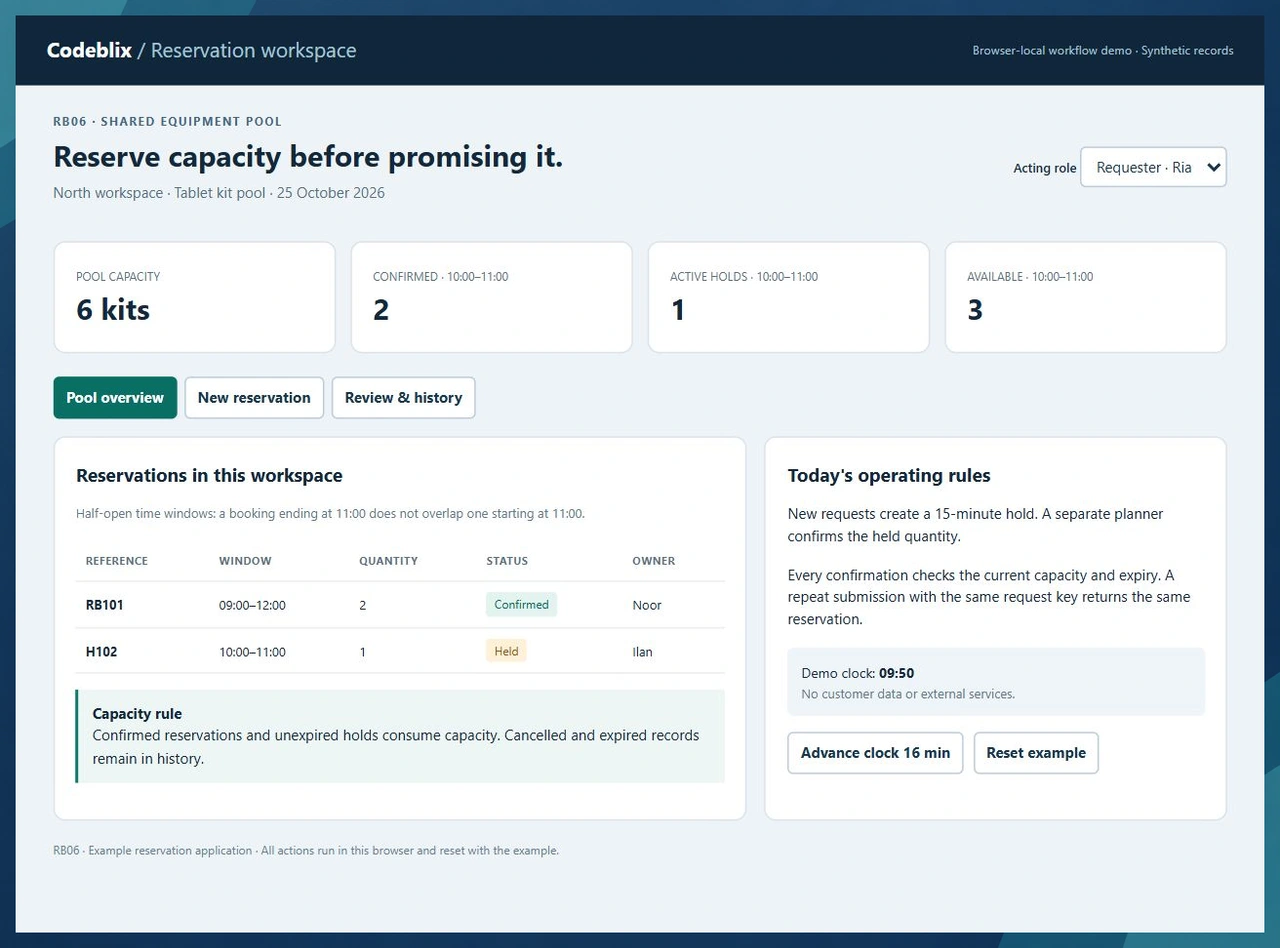This screenshot has width=1280, height=948.
Task: Click the Capacity rule heading
Action: [x=137, y=714]
